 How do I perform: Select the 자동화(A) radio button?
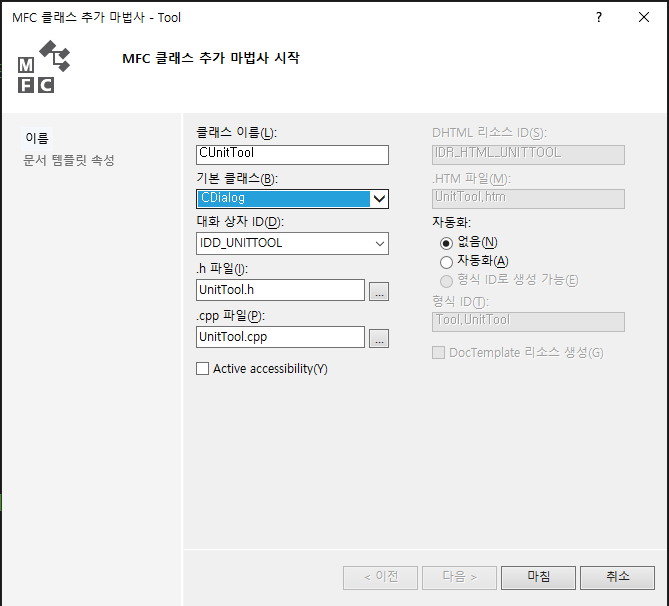click(446, 262)
